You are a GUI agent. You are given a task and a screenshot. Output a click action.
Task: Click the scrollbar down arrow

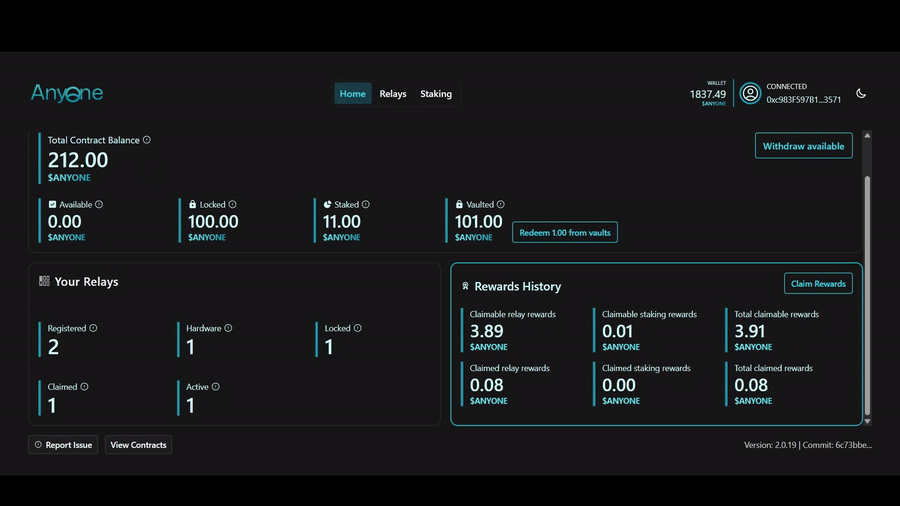pyautogui.click(x=867, y=421)
